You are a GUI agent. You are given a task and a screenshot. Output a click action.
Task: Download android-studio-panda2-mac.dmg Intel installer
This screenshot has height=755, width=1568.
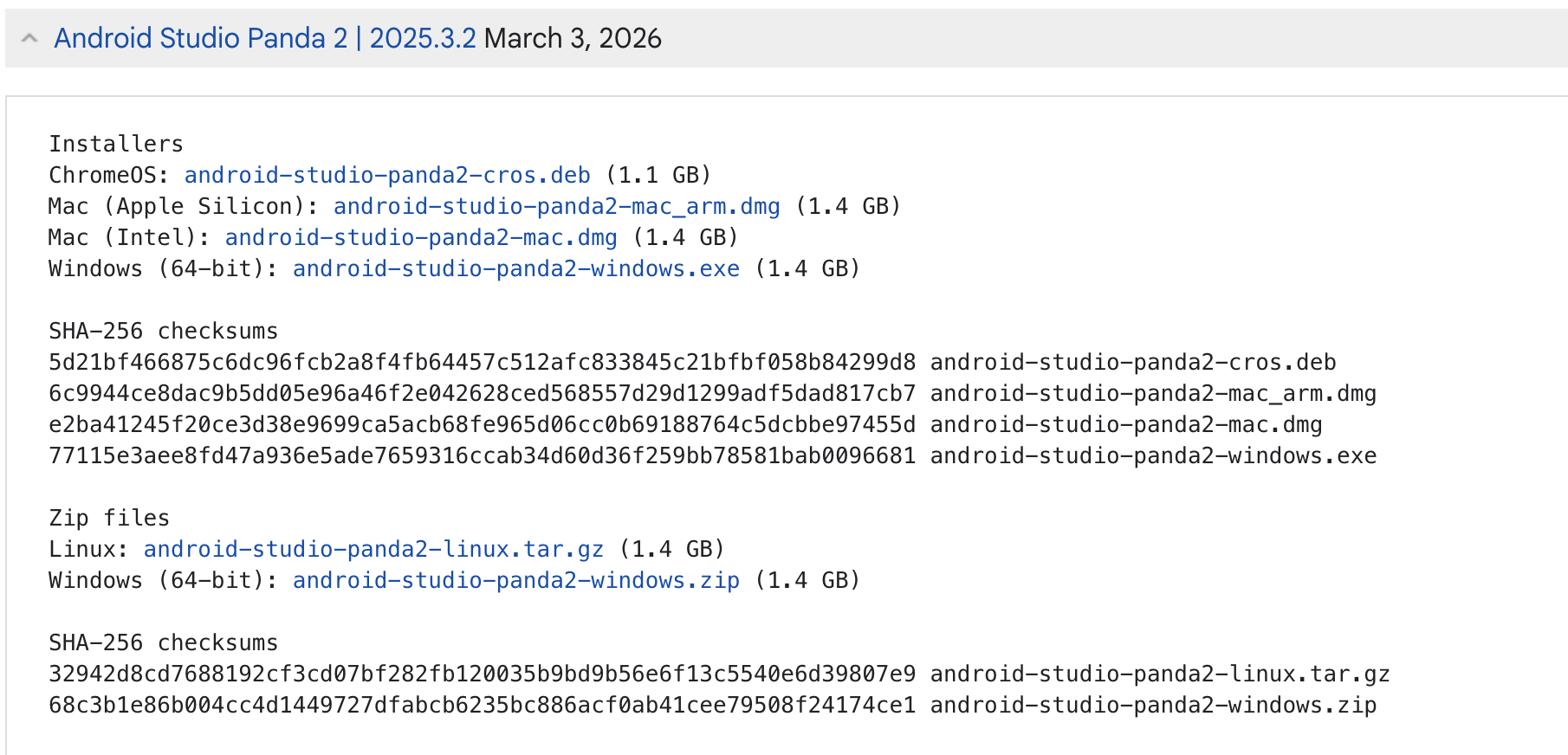[x=421, y=237]
